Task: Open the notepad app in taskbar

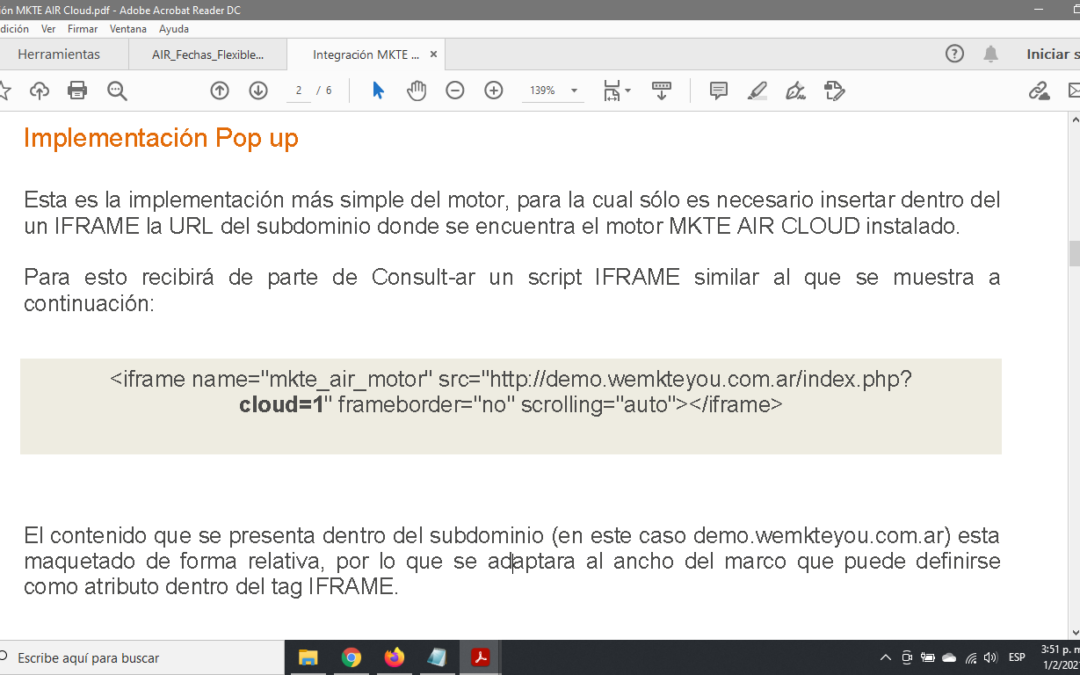Action: click(437, 658)
